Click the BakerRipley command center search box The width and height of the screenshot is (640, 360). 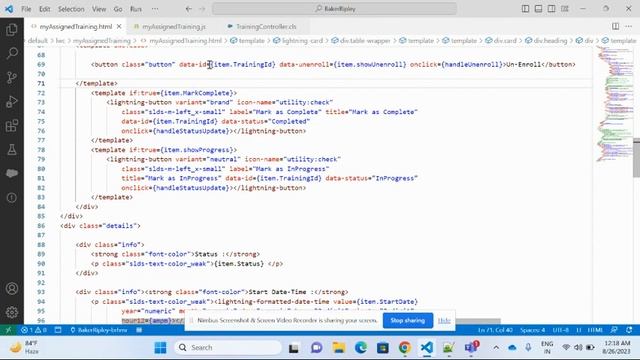[x=334, y=9]
